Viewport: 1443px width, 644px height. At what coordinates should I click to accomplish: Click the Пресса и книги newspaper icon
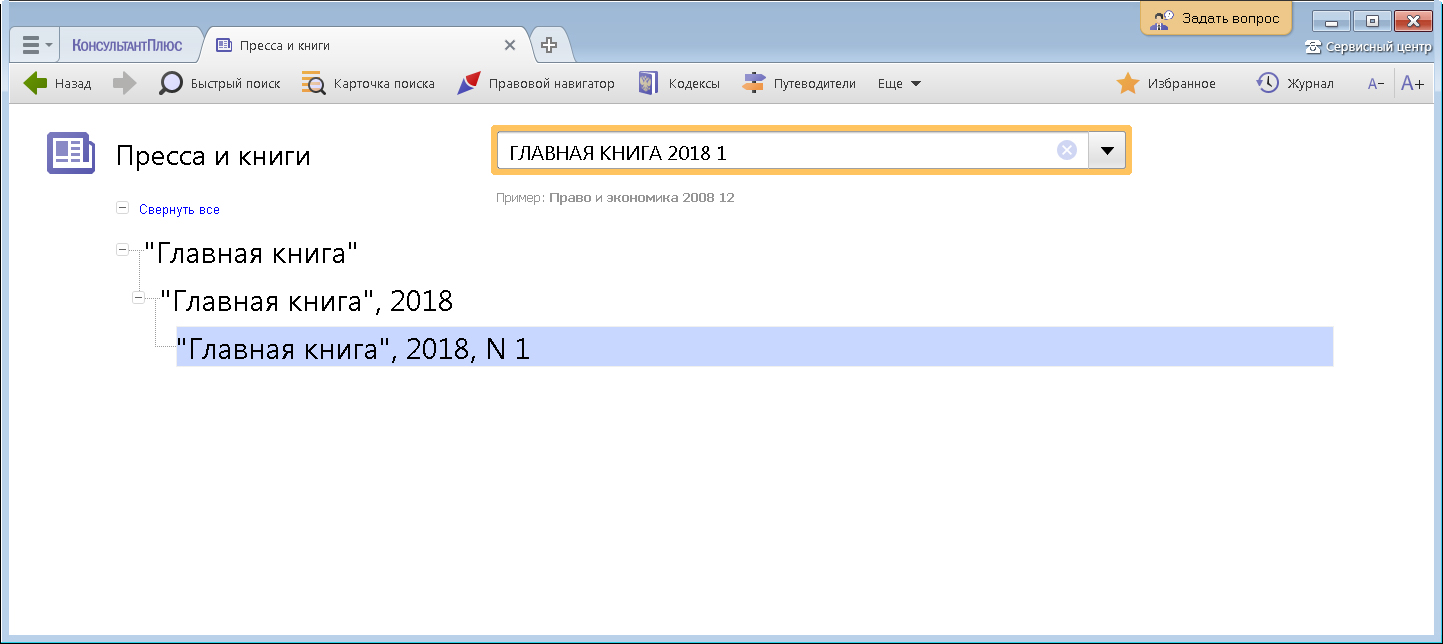pyautogui.click(x=70, y=153)
